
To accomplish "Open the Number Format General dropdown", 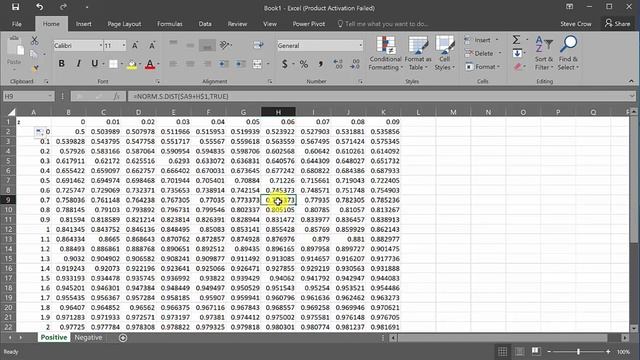I will click(360, 45).
